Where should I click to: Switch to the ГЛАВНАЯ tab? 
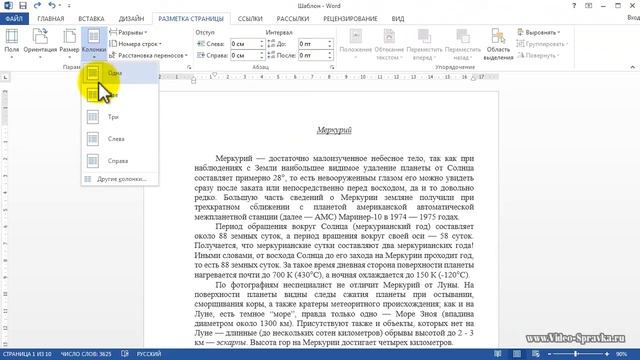pyautogui.click(x=51, y=19)
